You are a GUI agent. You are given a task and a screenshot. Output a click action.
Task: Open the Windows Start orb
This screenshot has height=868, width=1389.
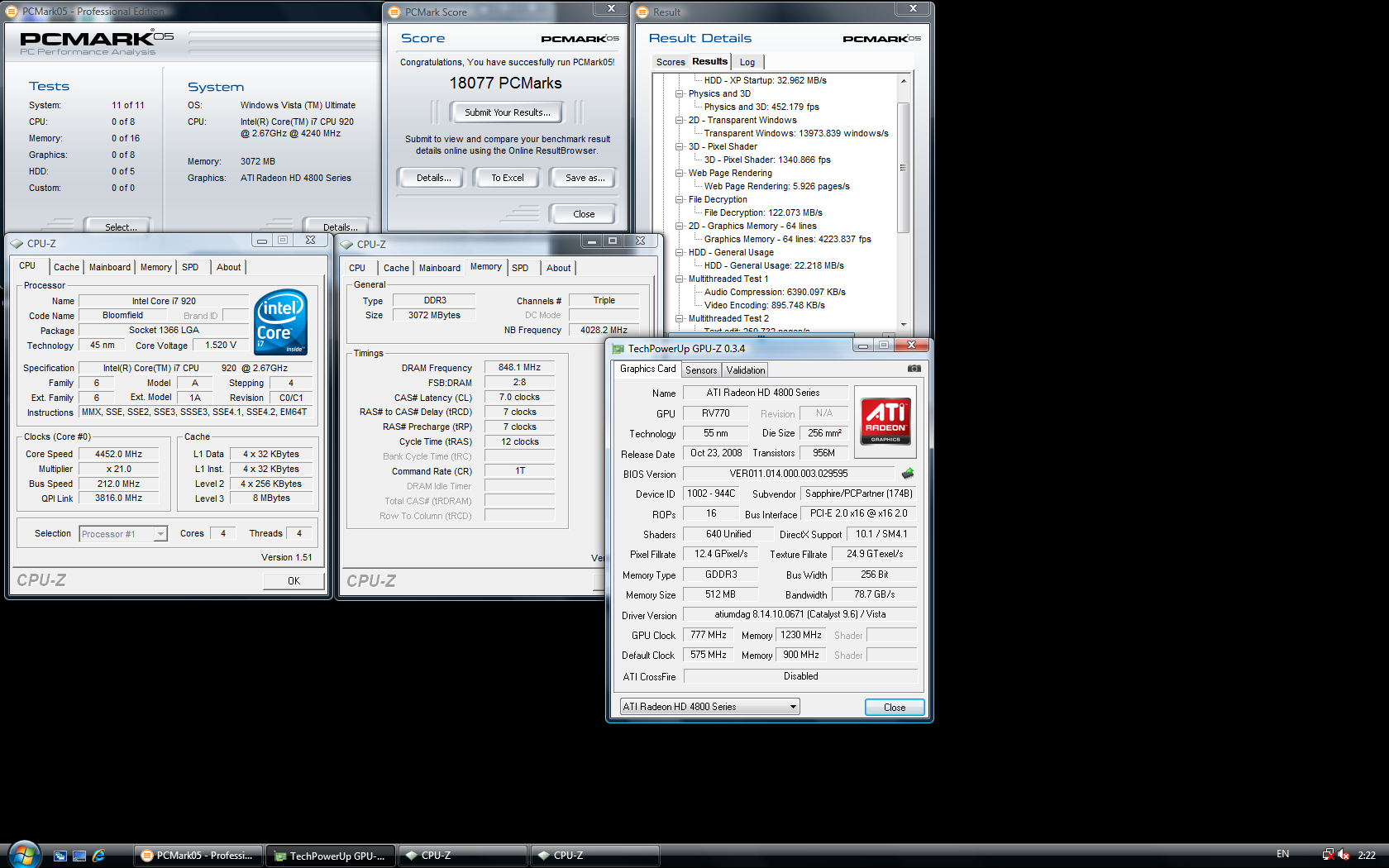tap(23, 855)
